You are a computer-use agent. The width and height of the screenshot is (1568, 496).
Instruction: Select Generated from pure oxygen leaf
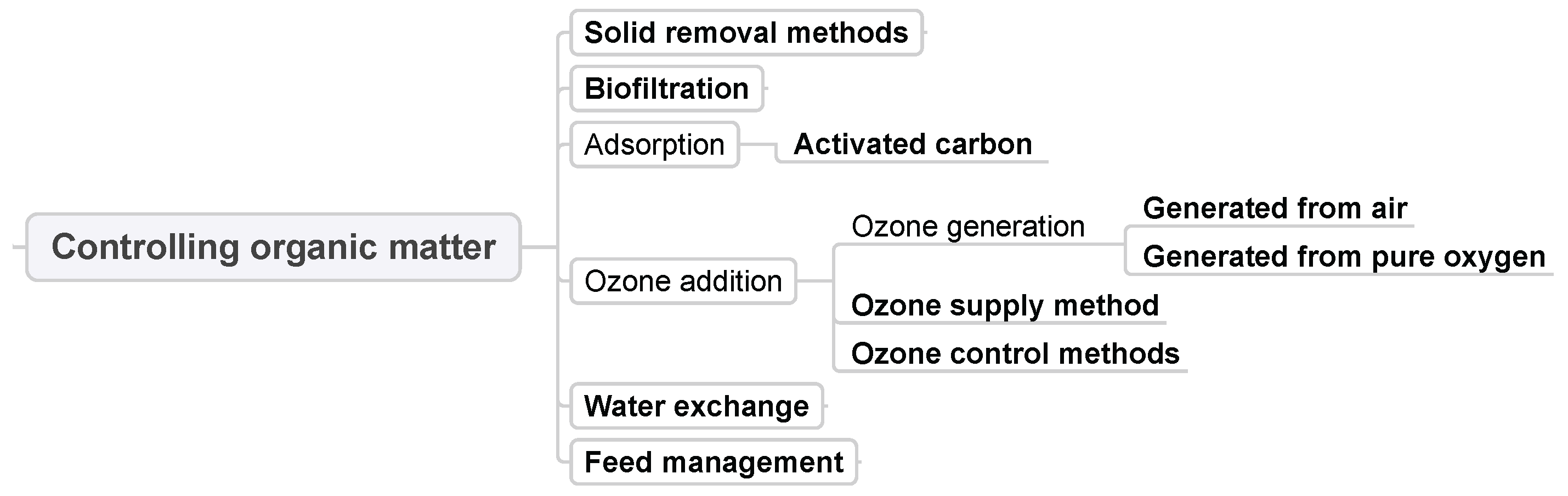coord(1343,257)
